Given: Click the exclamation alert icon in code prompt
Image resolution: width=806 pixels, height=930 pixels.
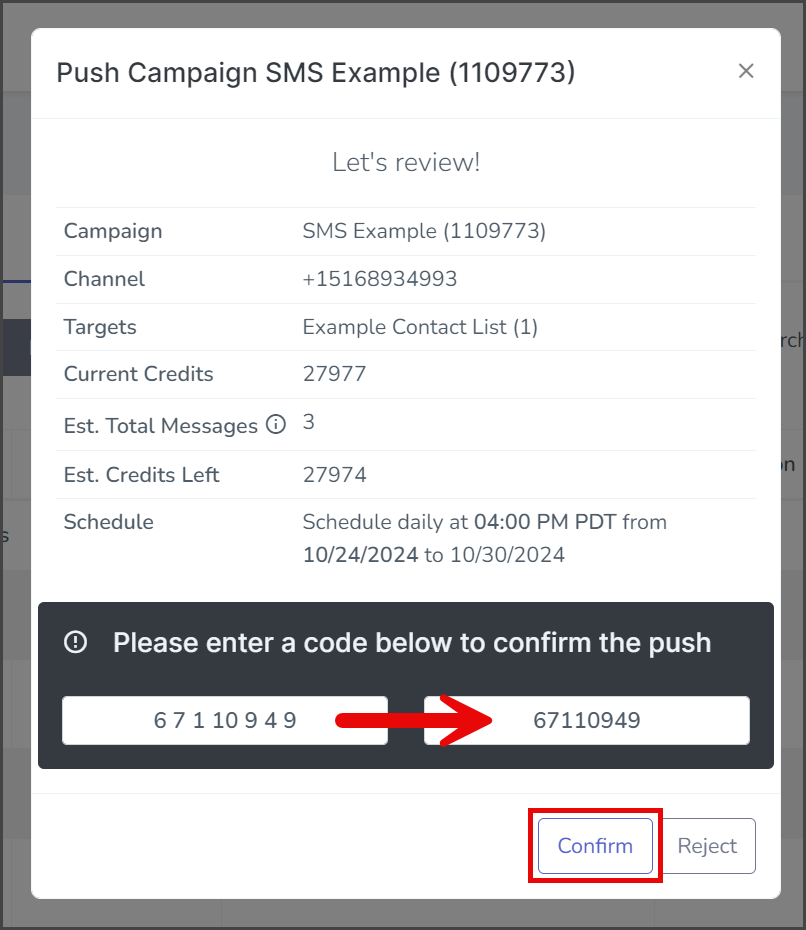Looking at the screenshot, I should [75, 642].
